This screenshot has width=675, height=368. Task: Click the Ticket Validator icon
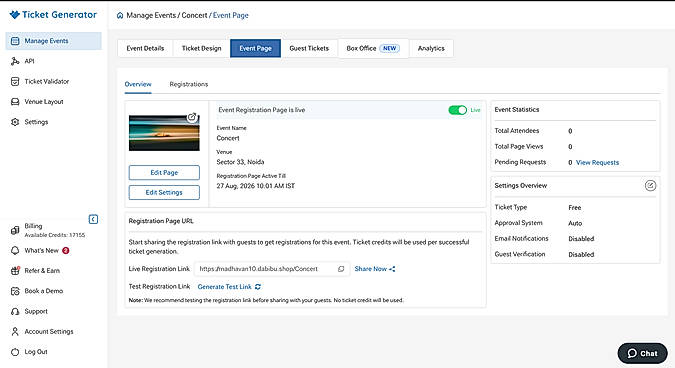[15, 81]
